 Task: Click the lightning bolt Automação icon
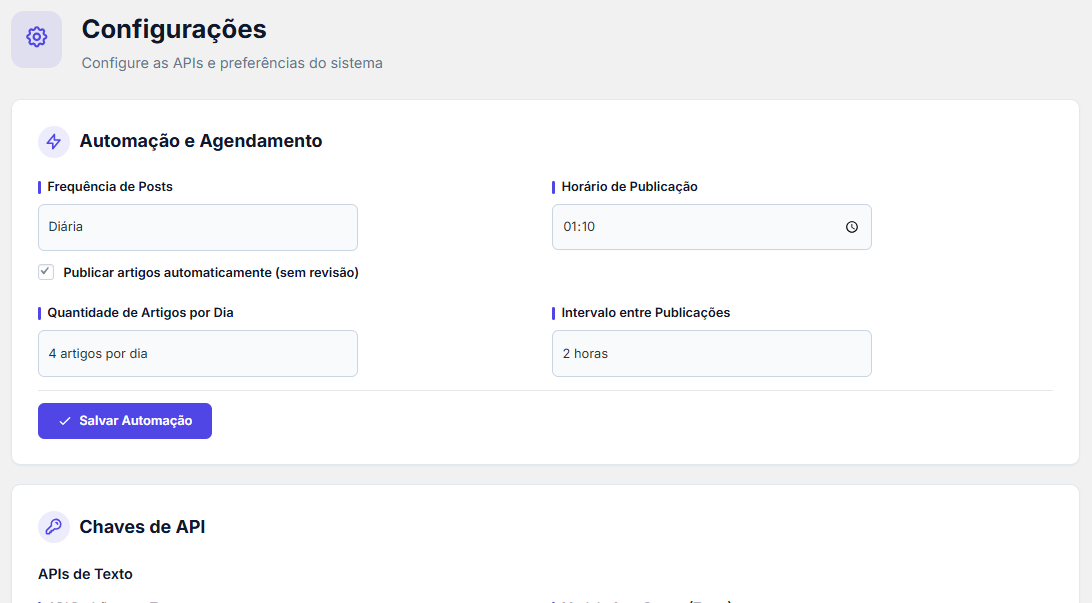tap(54, 142)
